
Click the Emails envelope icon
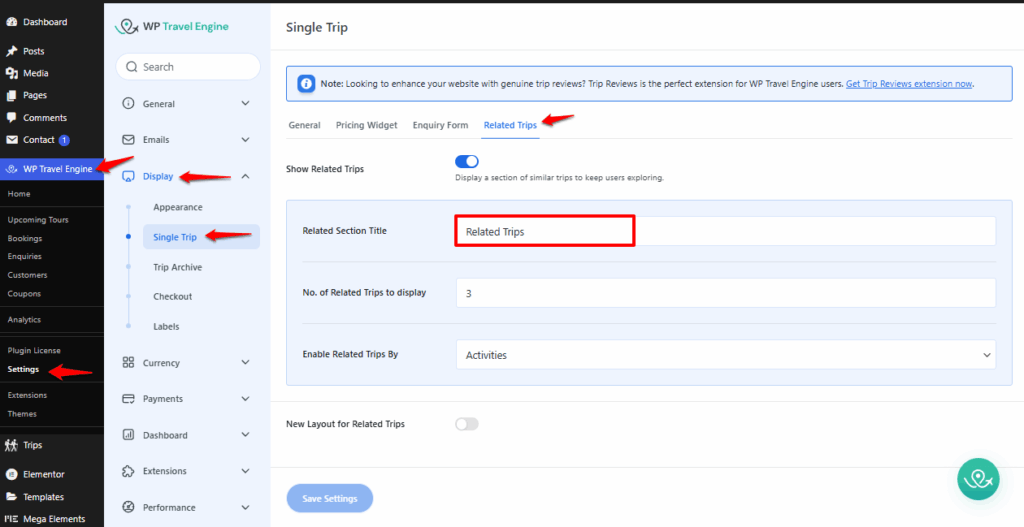128,140
